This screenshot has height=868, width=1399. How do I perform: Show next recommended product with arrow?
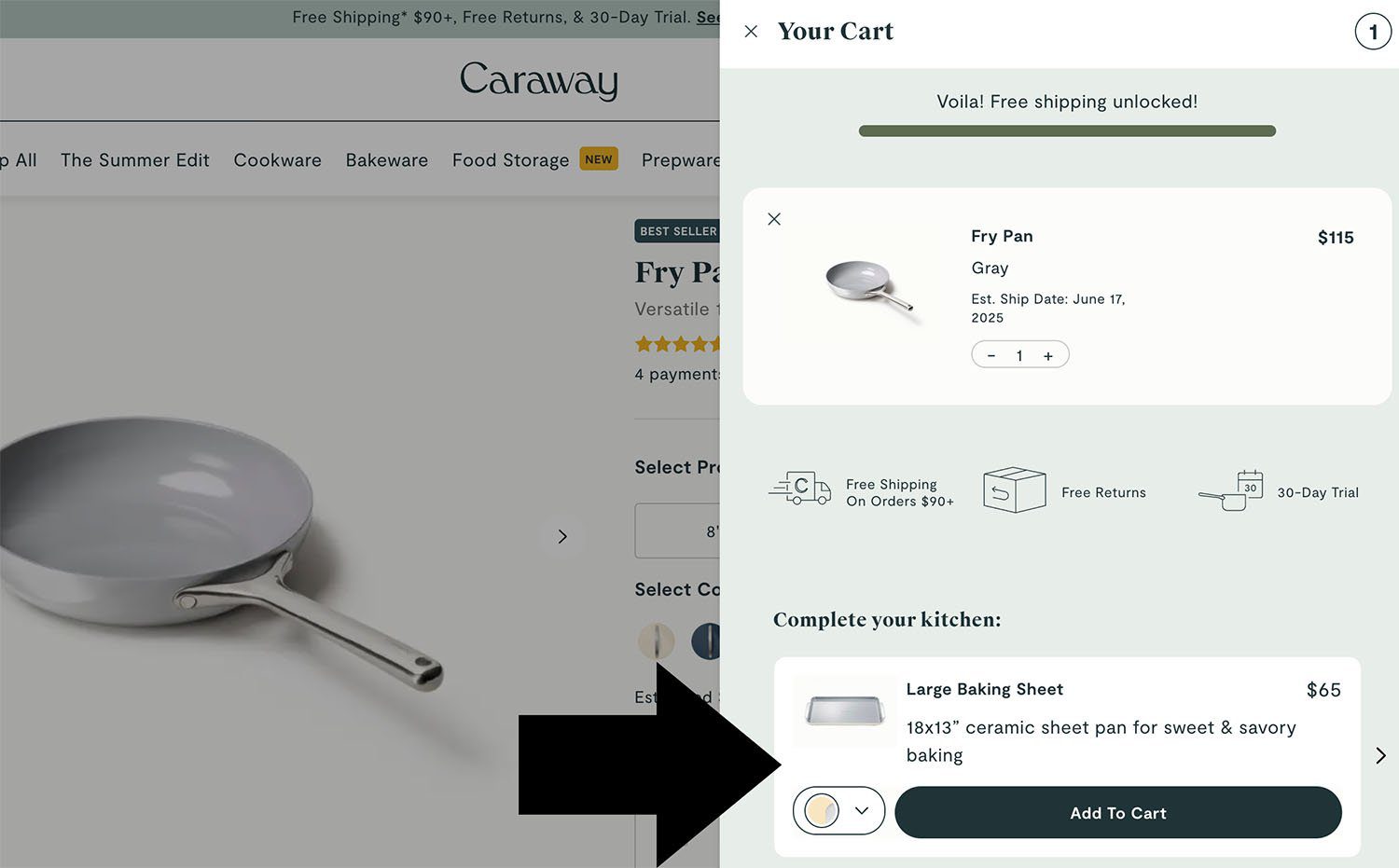click(x=1380, y=755)
